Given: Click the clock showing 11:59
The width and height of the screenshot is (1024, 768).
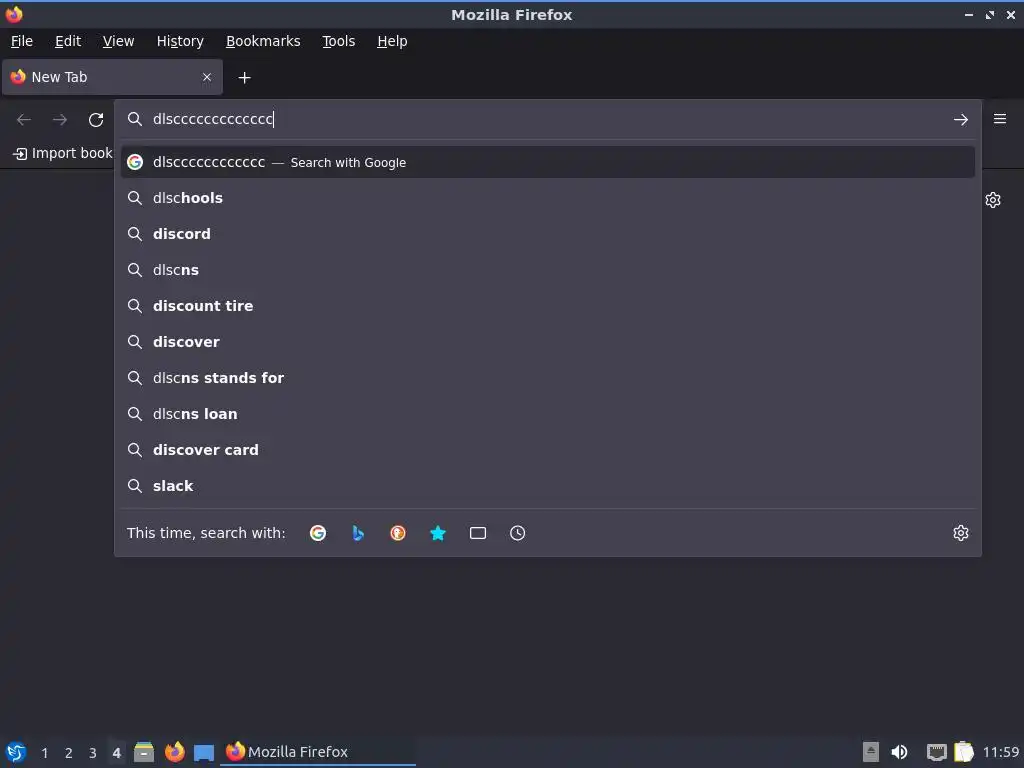Looking at the screenshot, I should pos(1001,752).
